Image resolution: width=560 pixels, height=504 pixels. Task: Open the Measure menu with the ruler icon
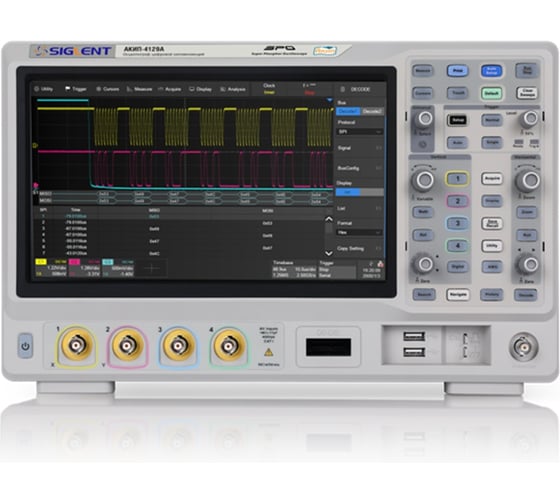(x=140, y=89)
